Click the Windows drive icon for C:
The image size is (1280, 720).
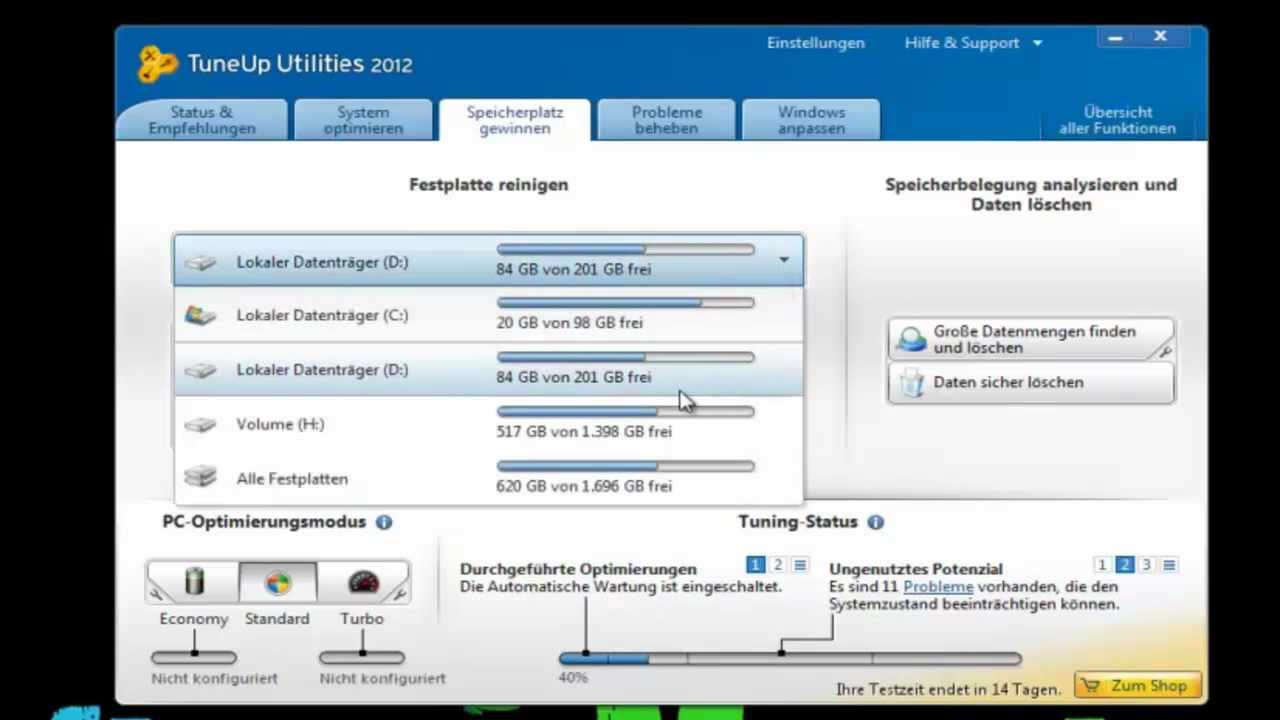tap(200, 316)
